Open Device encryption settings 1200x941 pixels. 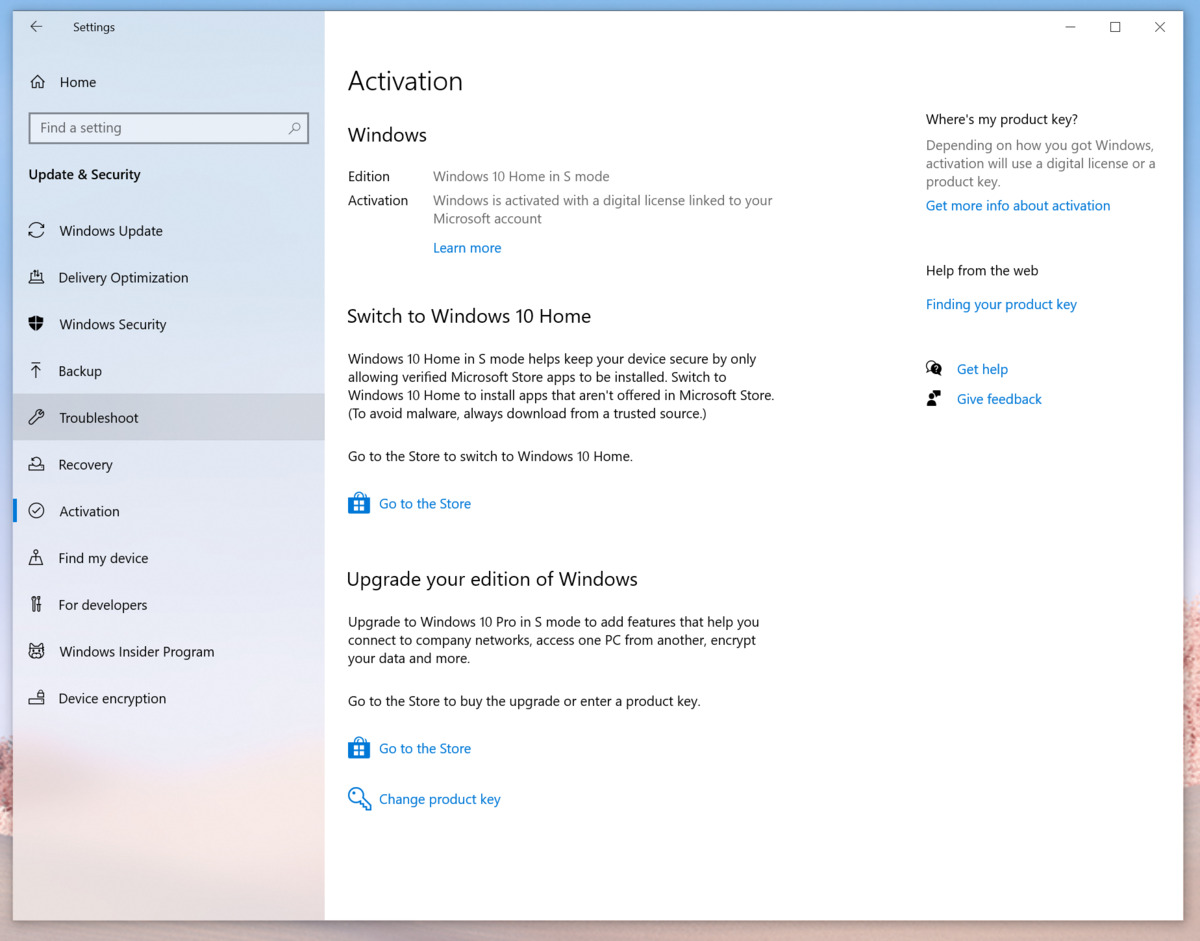(x=169, y=698)
